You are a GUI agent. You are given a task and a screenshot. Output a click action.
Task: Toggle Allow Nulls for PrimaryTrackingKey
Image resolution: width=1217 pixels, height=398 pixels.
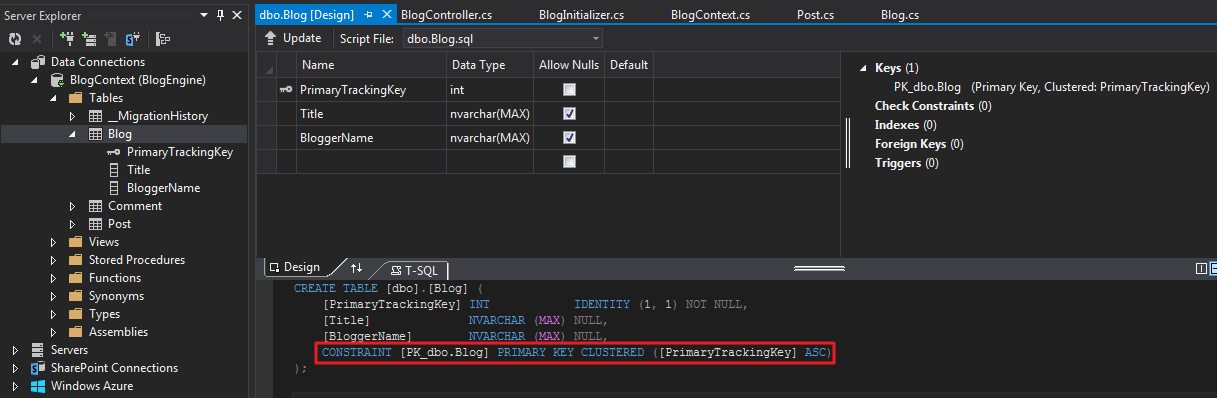[569, 90]
